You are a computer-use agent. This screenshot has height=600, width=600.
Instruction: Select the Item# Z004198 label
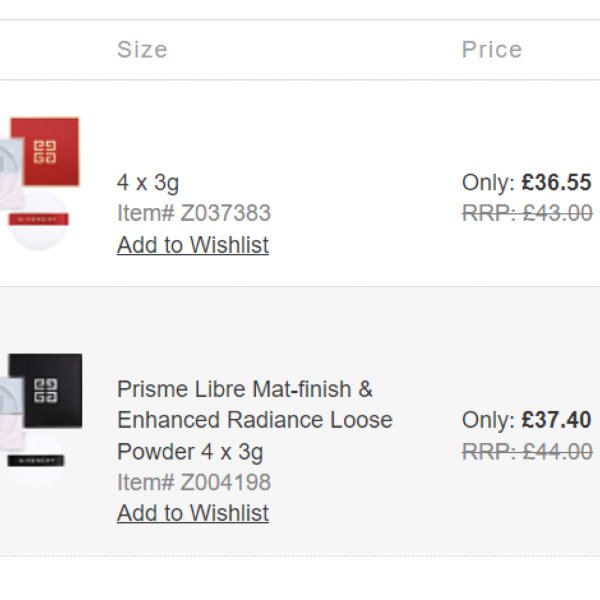coord(193,482)
